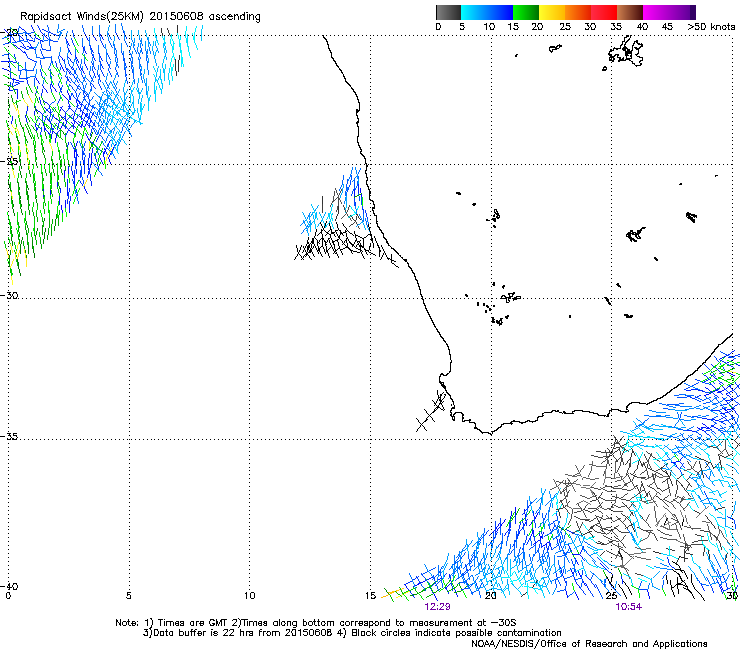The height and width of the screenshot is (650, 740).
Task: Click the -40 latitude axis label
Action: (9, 586)
